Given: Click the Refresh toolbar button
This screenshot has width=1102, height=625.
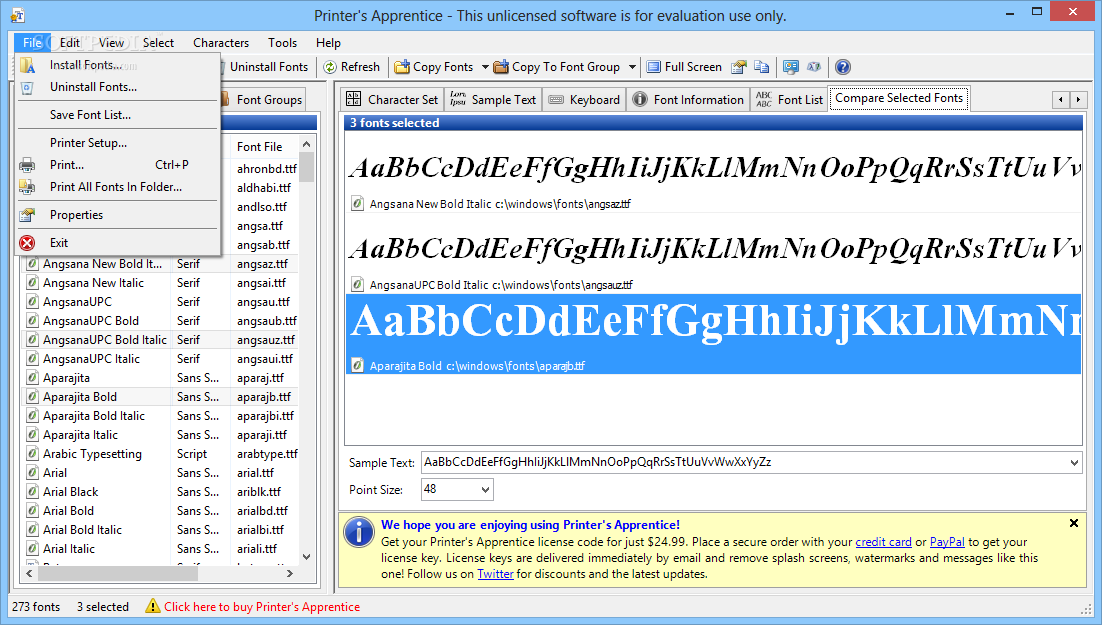Looking at the screenshot, I should [351, 67].
